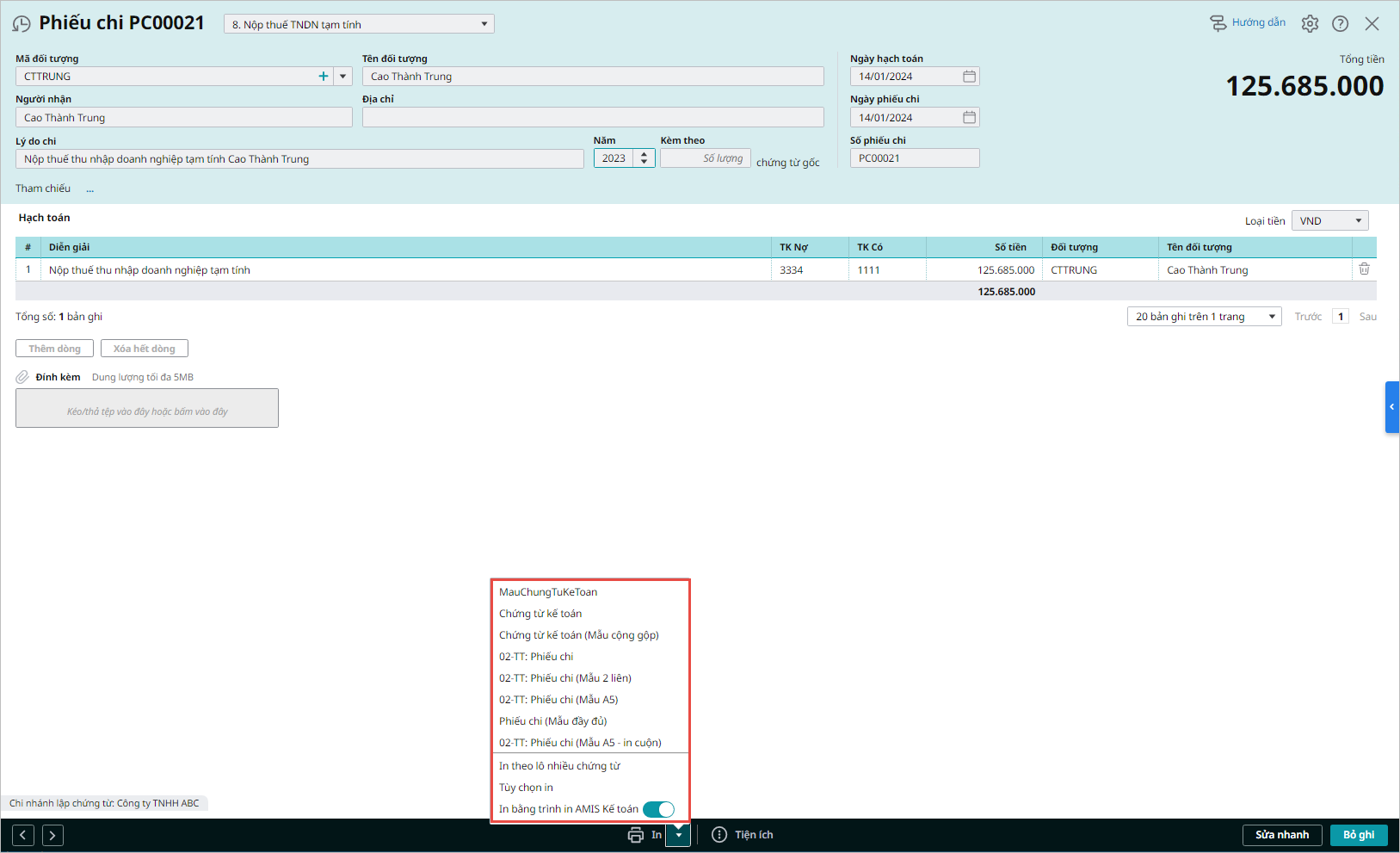Open the Ngày phiếu chi calendar

(x=969, y=118)
